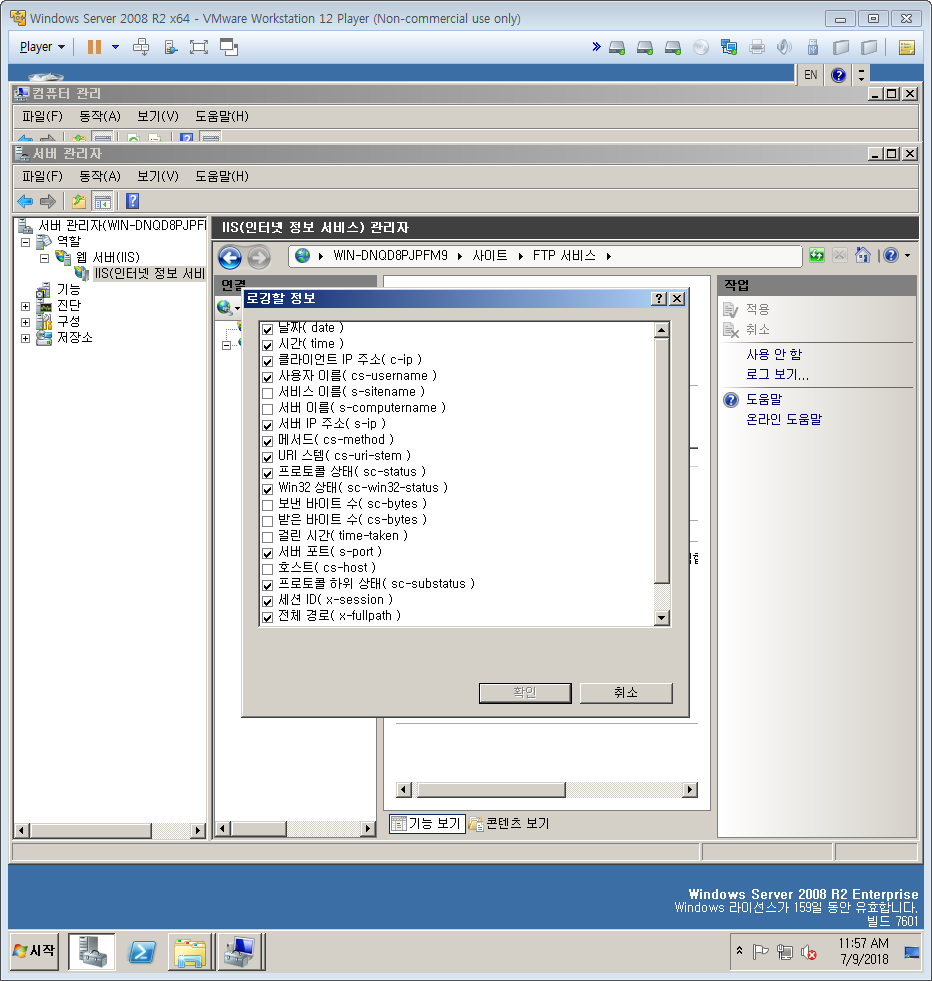Check 호스트( cs-host ) checkbox

coord(268,569)
